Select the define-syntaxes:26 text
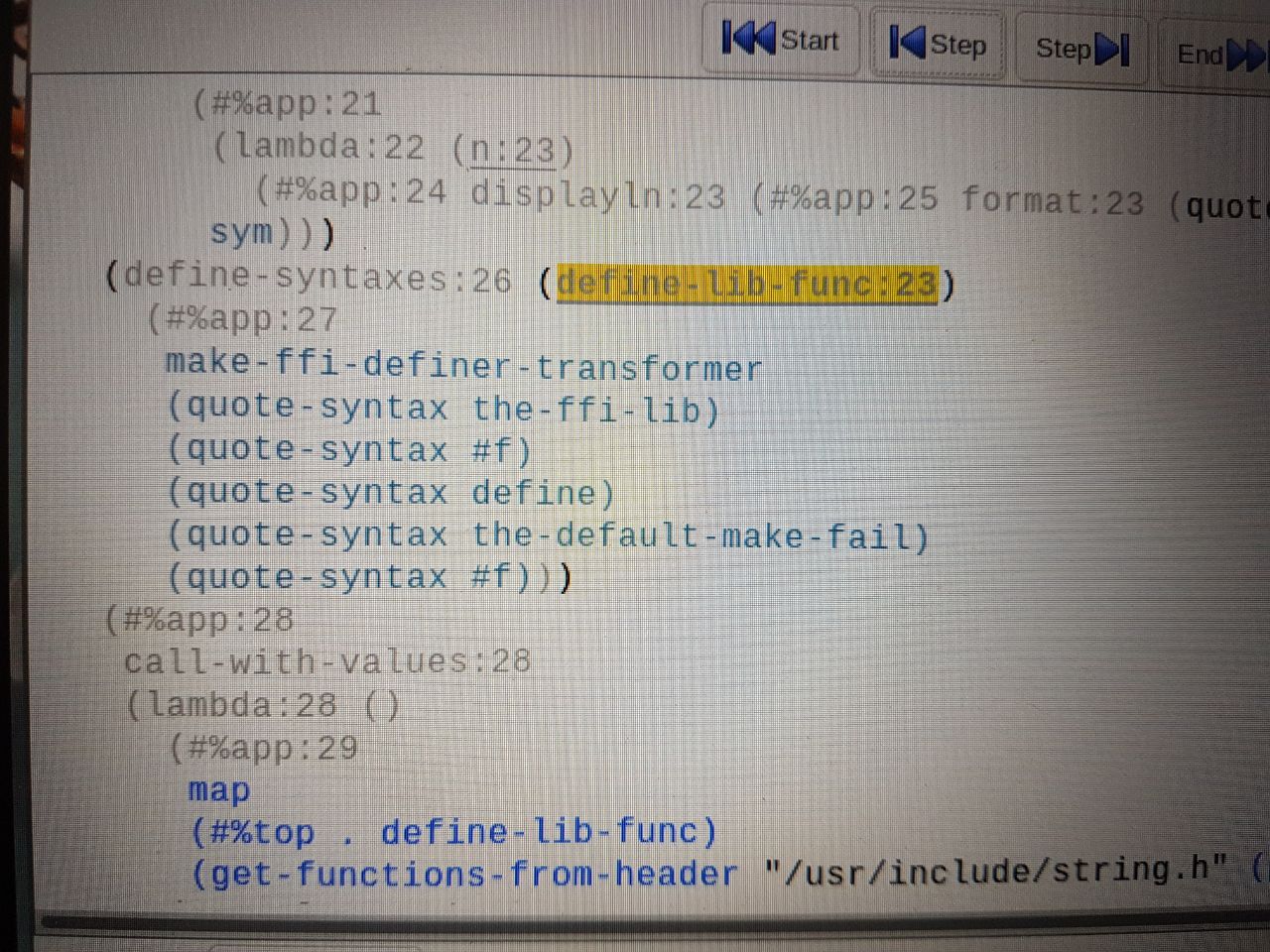 [x=317, y=277]
